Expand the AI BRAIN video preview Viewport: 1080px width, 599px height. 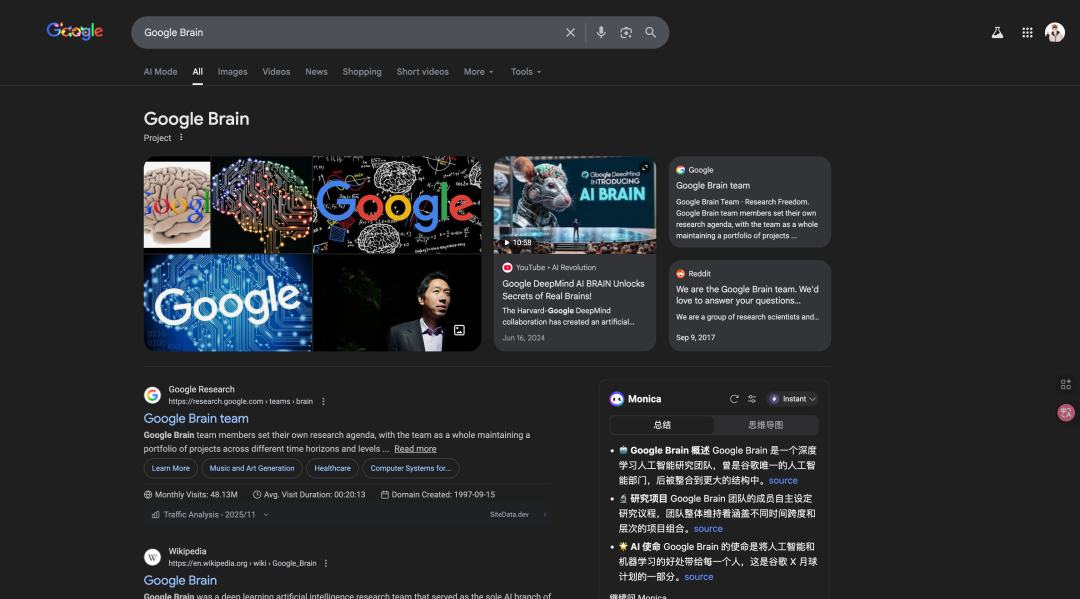pos(645,167)
